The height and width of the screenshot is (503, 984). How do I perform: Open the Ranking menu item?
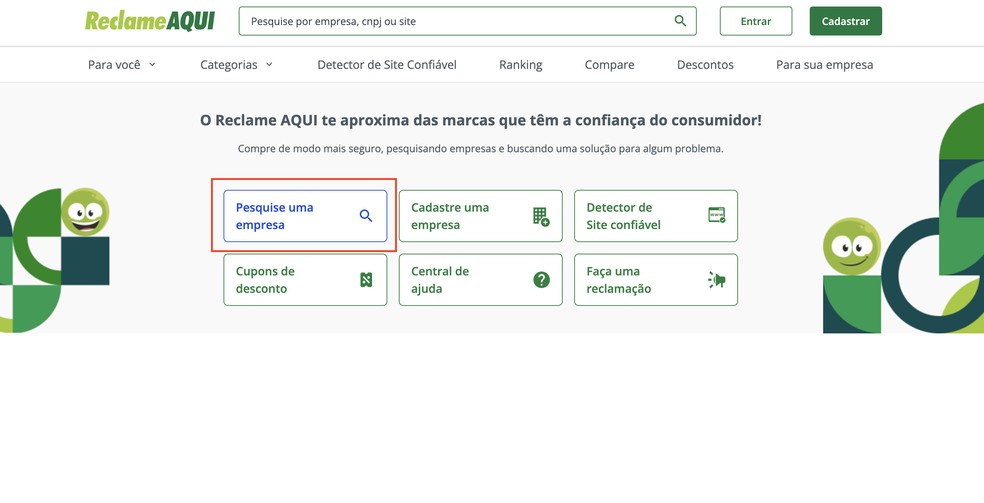point(520,65)
